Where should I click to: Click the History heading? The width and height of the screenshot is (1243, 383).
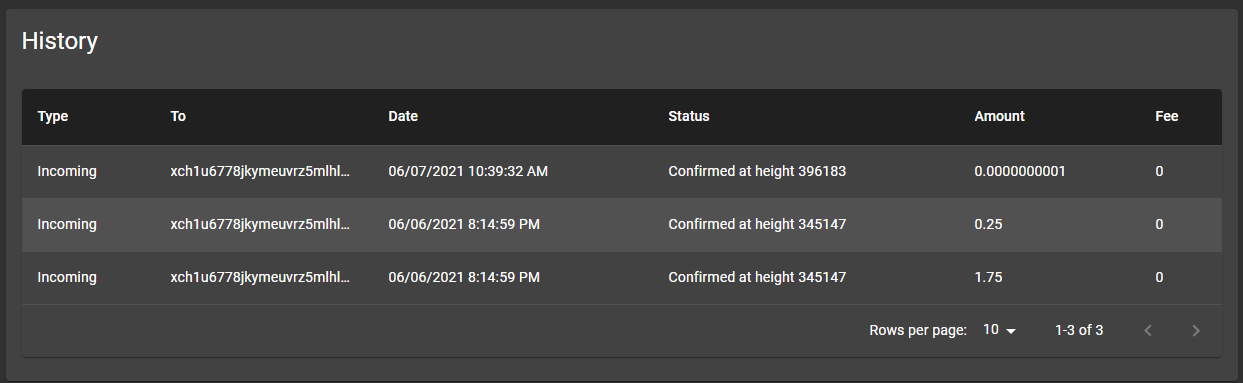pos(60,41)
